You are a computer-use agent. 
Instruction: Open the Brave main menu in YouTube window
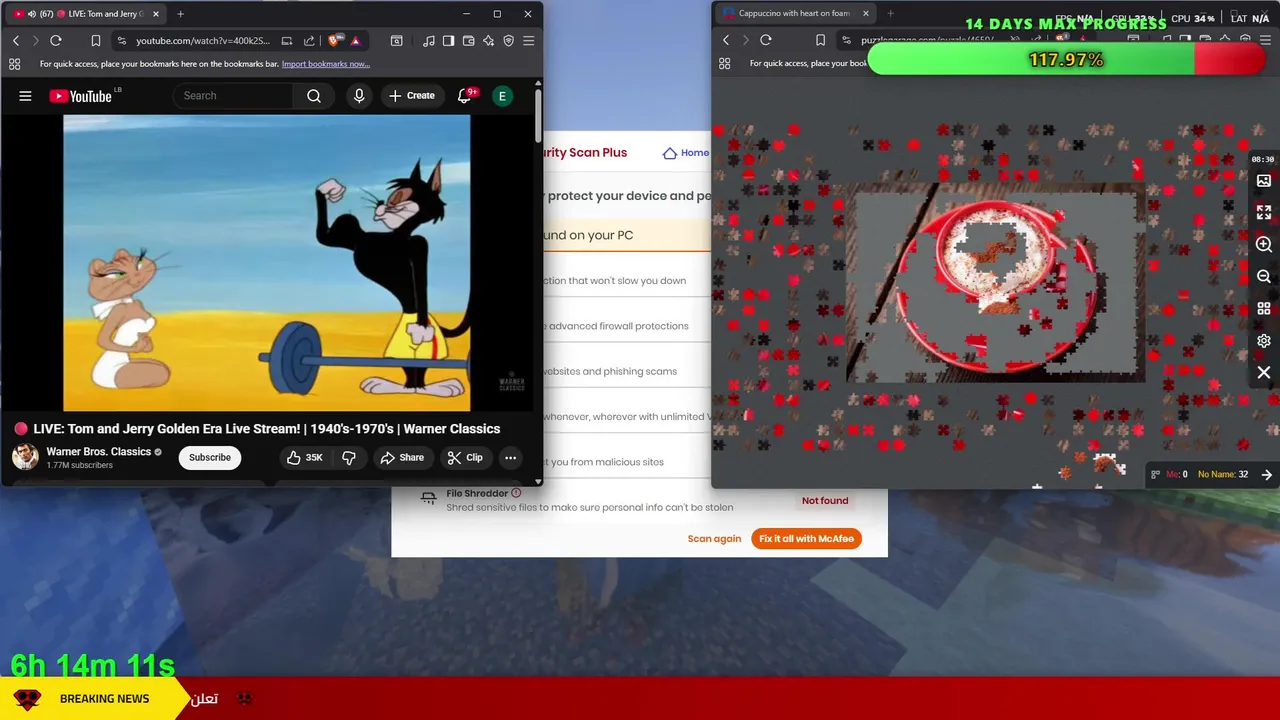coord(529,41)
